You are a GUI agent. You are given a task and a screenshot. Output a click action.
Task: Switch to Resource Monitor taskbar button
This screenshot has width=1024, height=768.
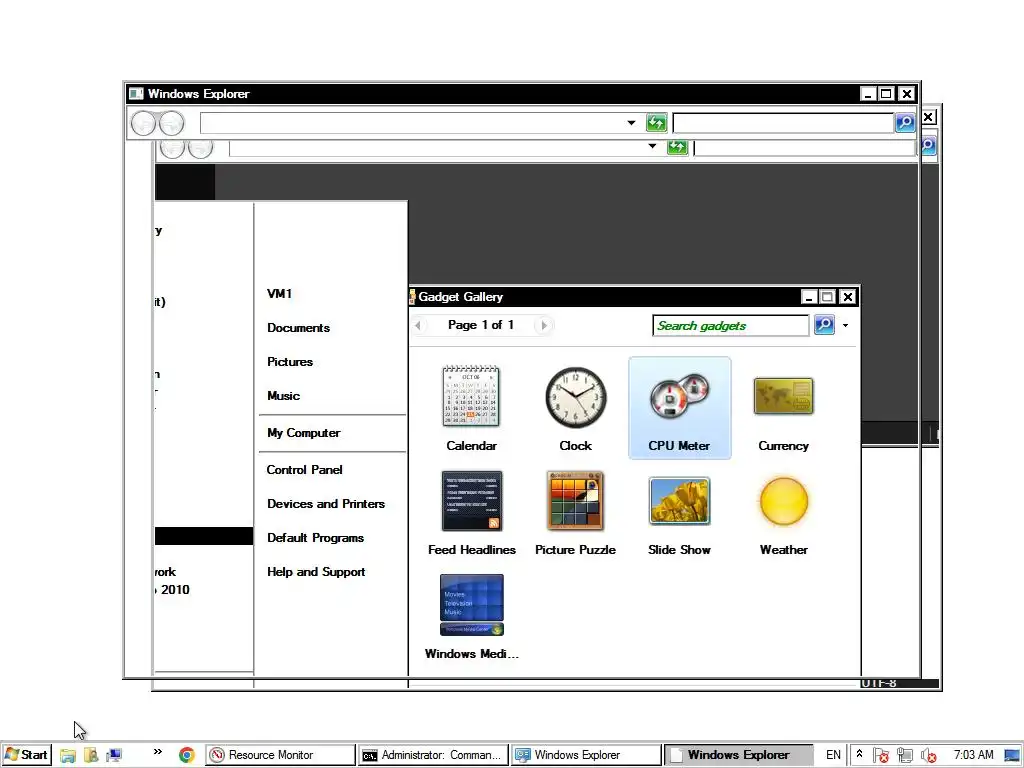(x=281, y=755)
